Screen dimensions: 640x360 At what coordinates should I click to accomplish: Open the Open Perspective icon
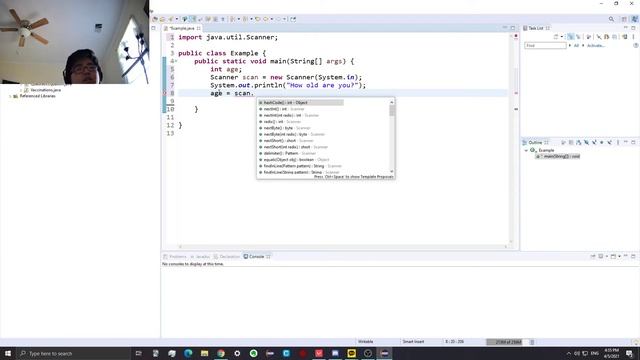click(x=624, y=19)
